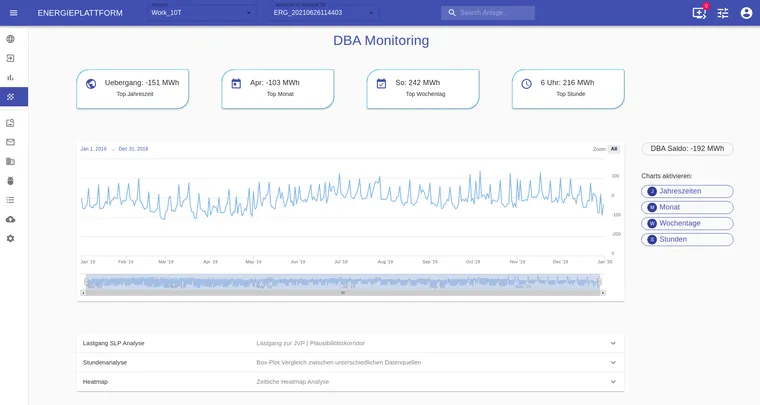This screenshot has height=405, width=760.
Task: Expand the Heatmap panel
Action: pyautogui.click(x=350, y=381)
